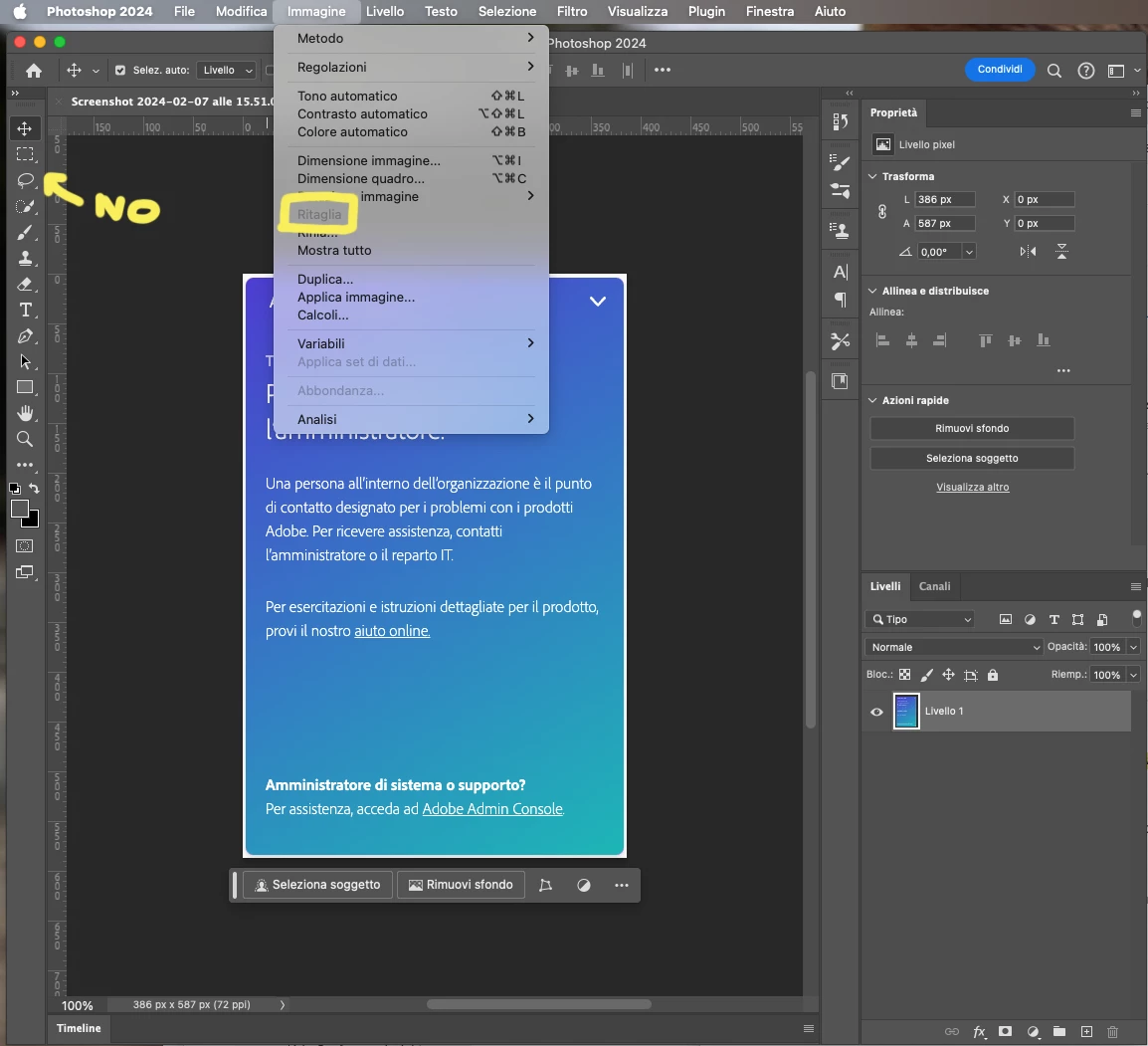Open the Opacità value dropdown arrow
This screenshot has height=1046, width=1148.
point(1133,648)
